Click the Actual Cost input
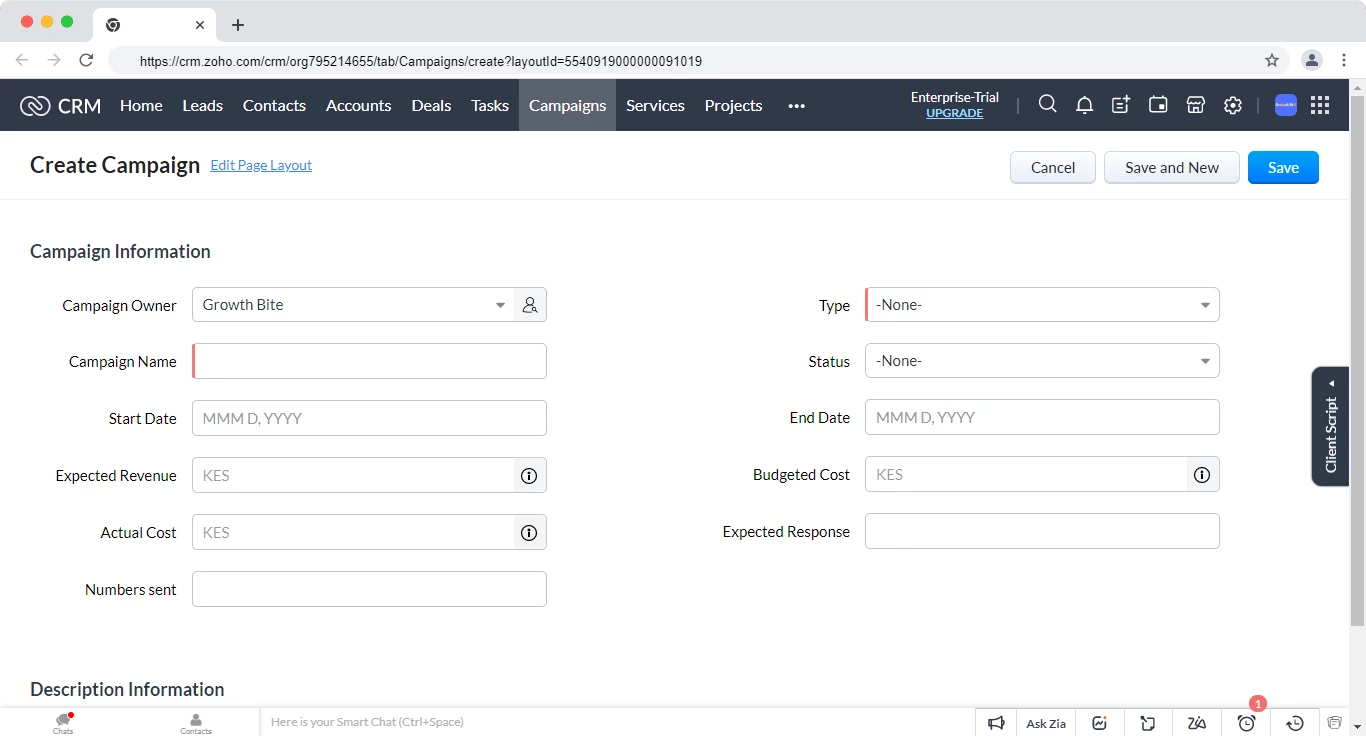Screen dimensions: 1366x736 tap(353, 532)
